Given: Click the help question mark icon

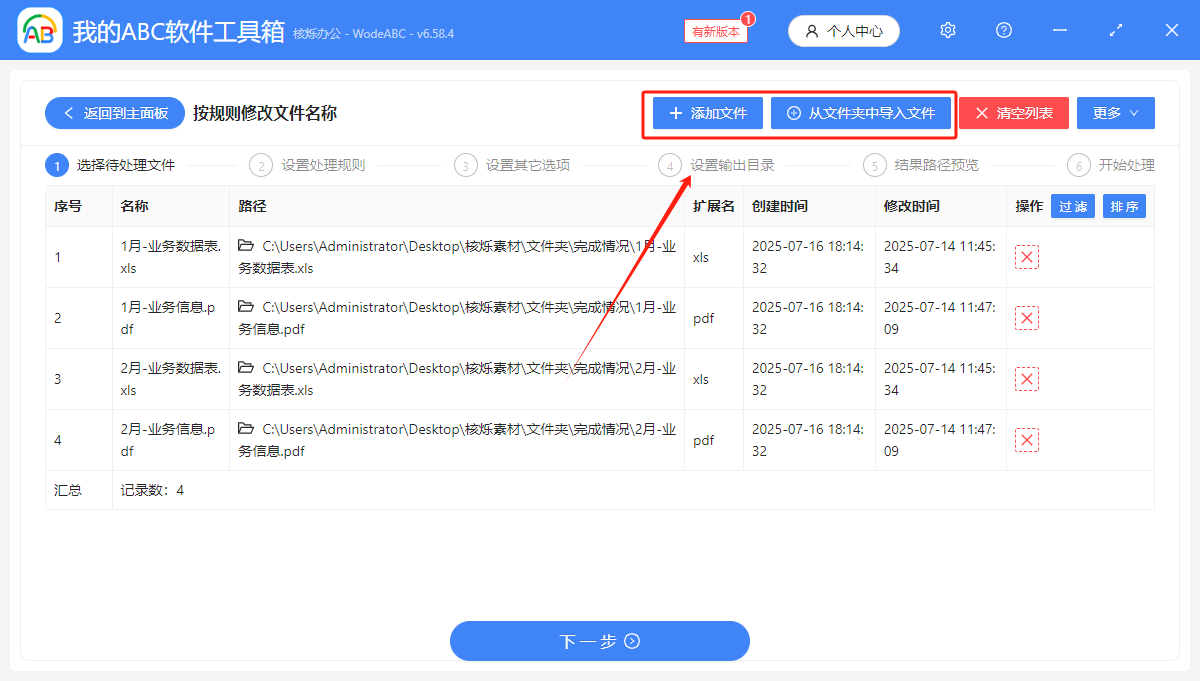Looking at the screenshot, I should click(x=1003, y=30).
